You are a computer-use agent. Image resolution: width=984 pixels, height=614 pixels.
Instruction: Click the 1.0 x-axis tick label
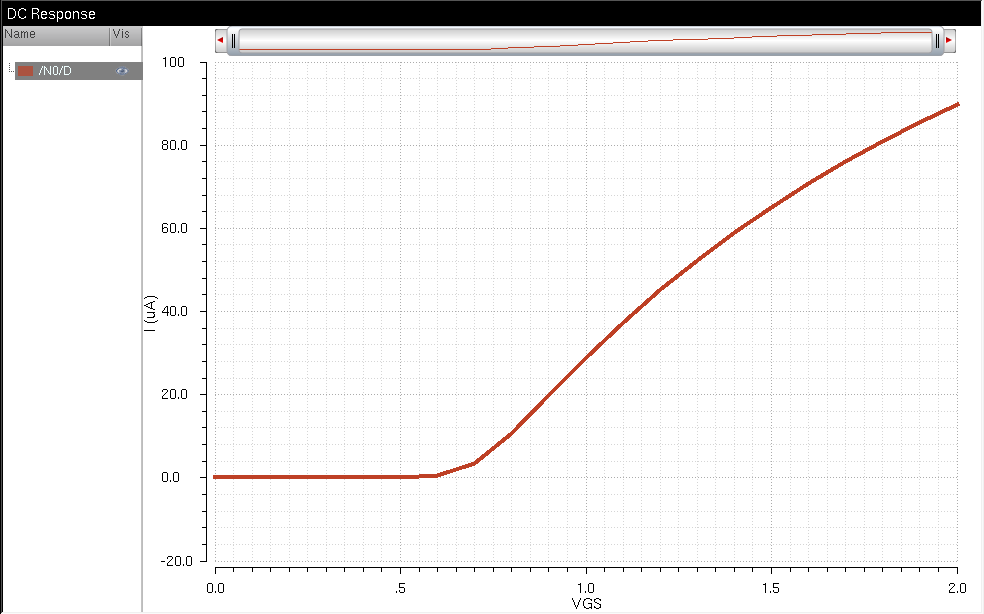(x=586, y=588)
